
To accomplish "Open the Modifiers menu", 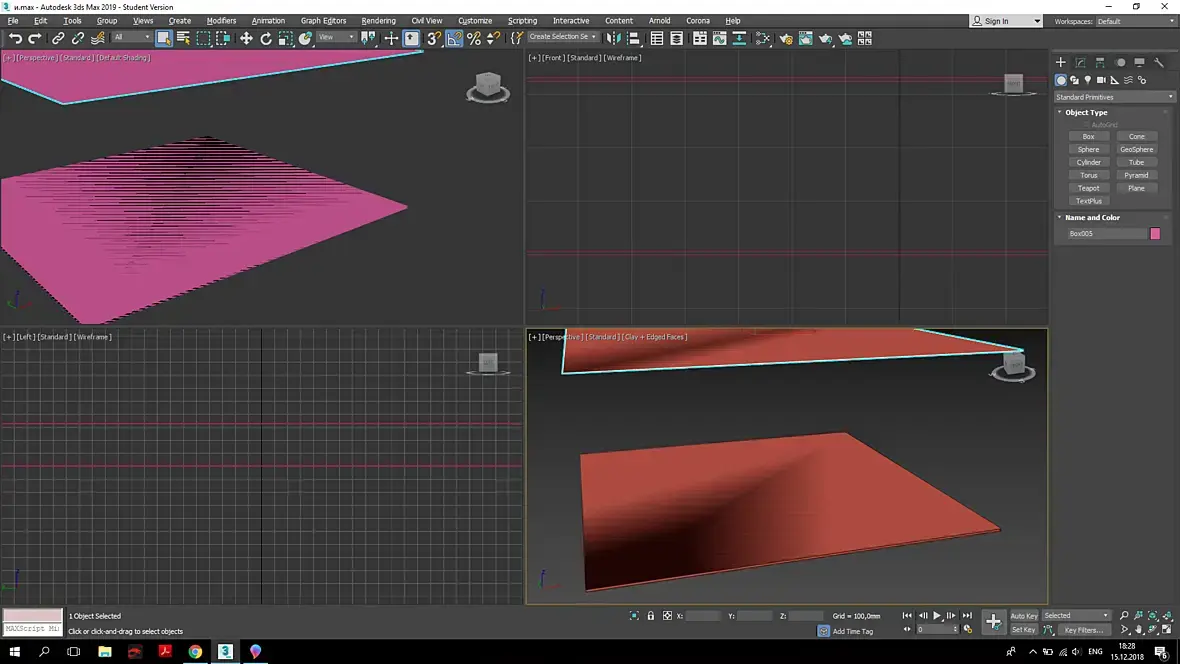I will pos(221,21).
